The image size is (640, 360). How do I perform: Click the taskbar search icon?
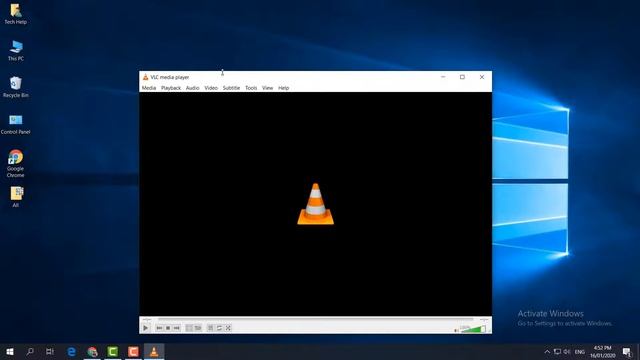tap(30, 351)
